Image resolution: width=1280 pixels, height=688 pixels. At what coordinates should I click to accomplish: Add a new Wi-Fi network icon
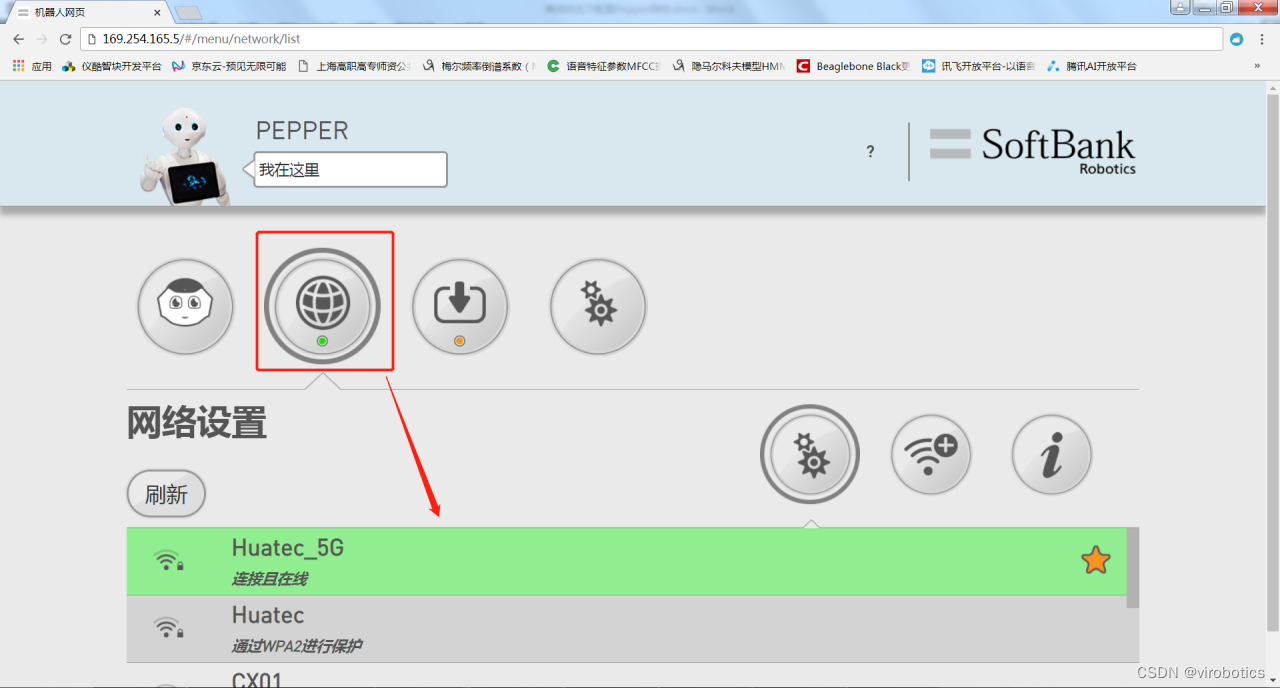coord(931,455)
